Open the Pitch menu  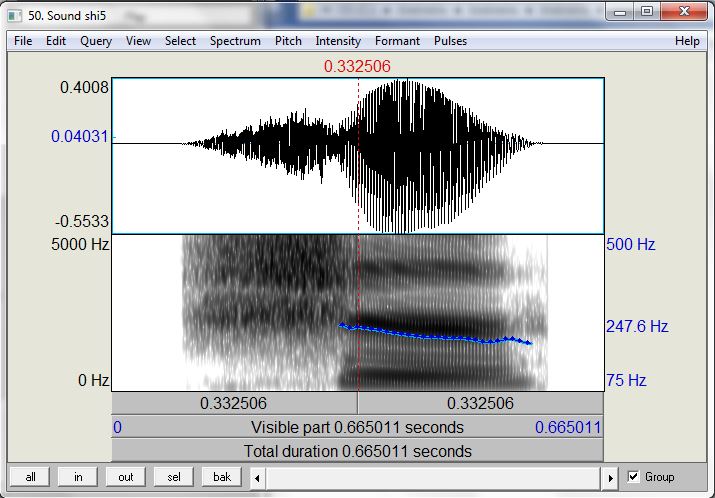tap(288, 41)
